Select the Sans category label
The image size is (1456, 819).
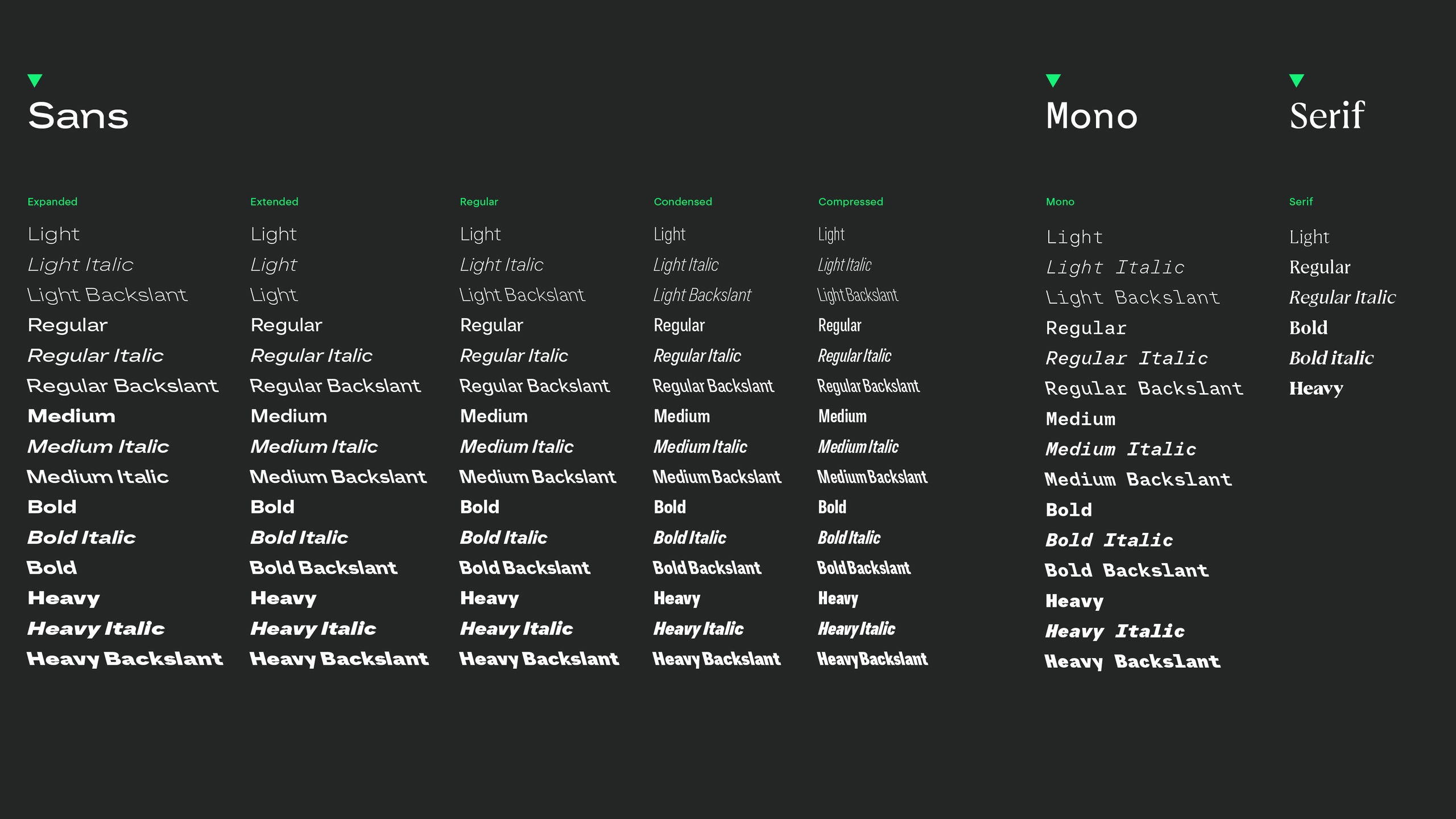coord(77,115)
